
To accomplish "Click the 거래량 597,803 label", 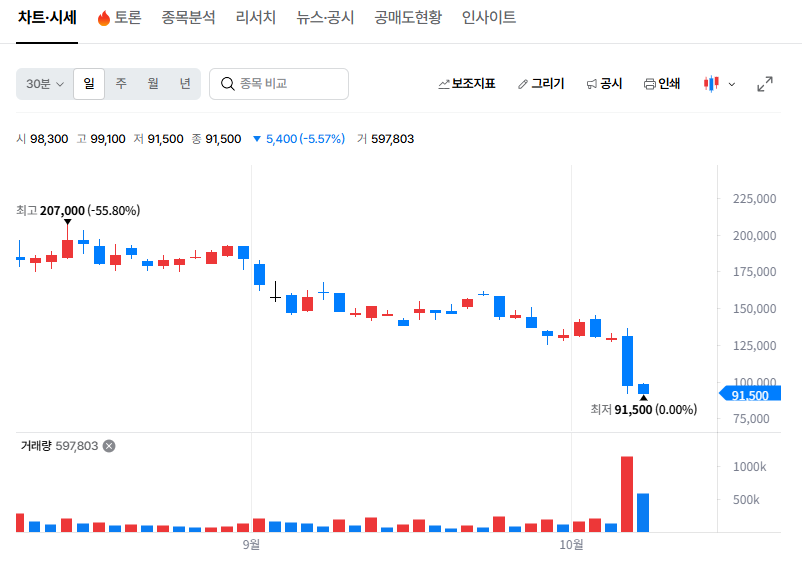I will pyautogui.click(x=59, y=446).
